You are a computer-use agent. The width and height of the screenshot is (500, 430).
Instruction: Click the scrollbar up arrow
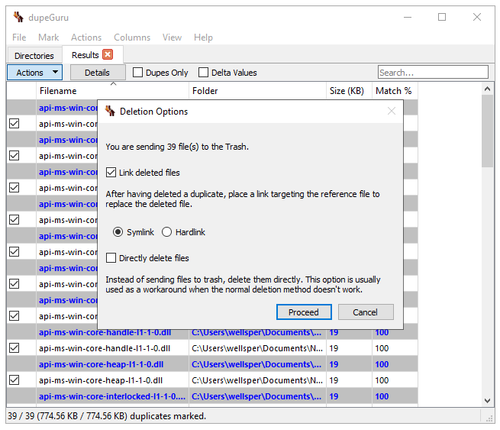[487, 89]
